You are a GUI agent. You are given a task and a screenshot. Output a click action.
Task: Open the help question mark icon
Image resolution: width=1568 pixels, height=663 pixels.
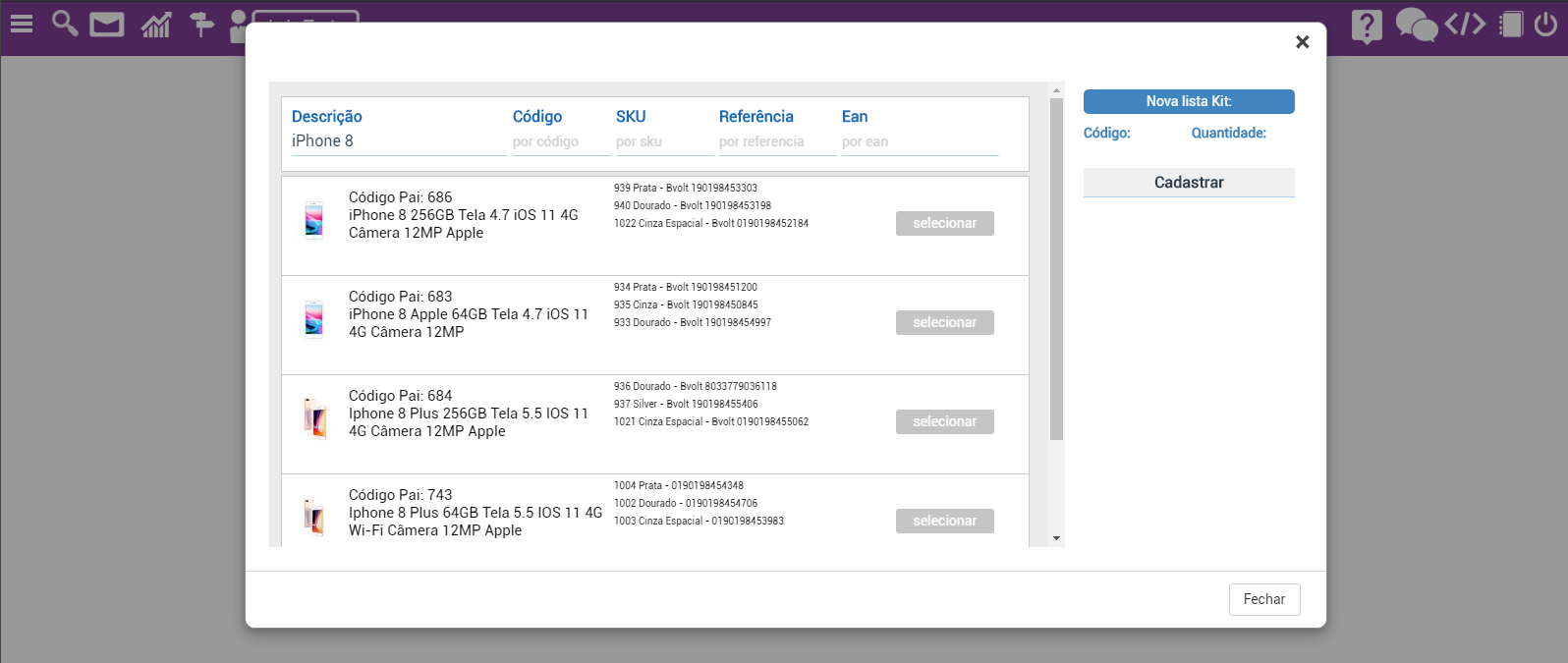click(x=1367, y=26)
